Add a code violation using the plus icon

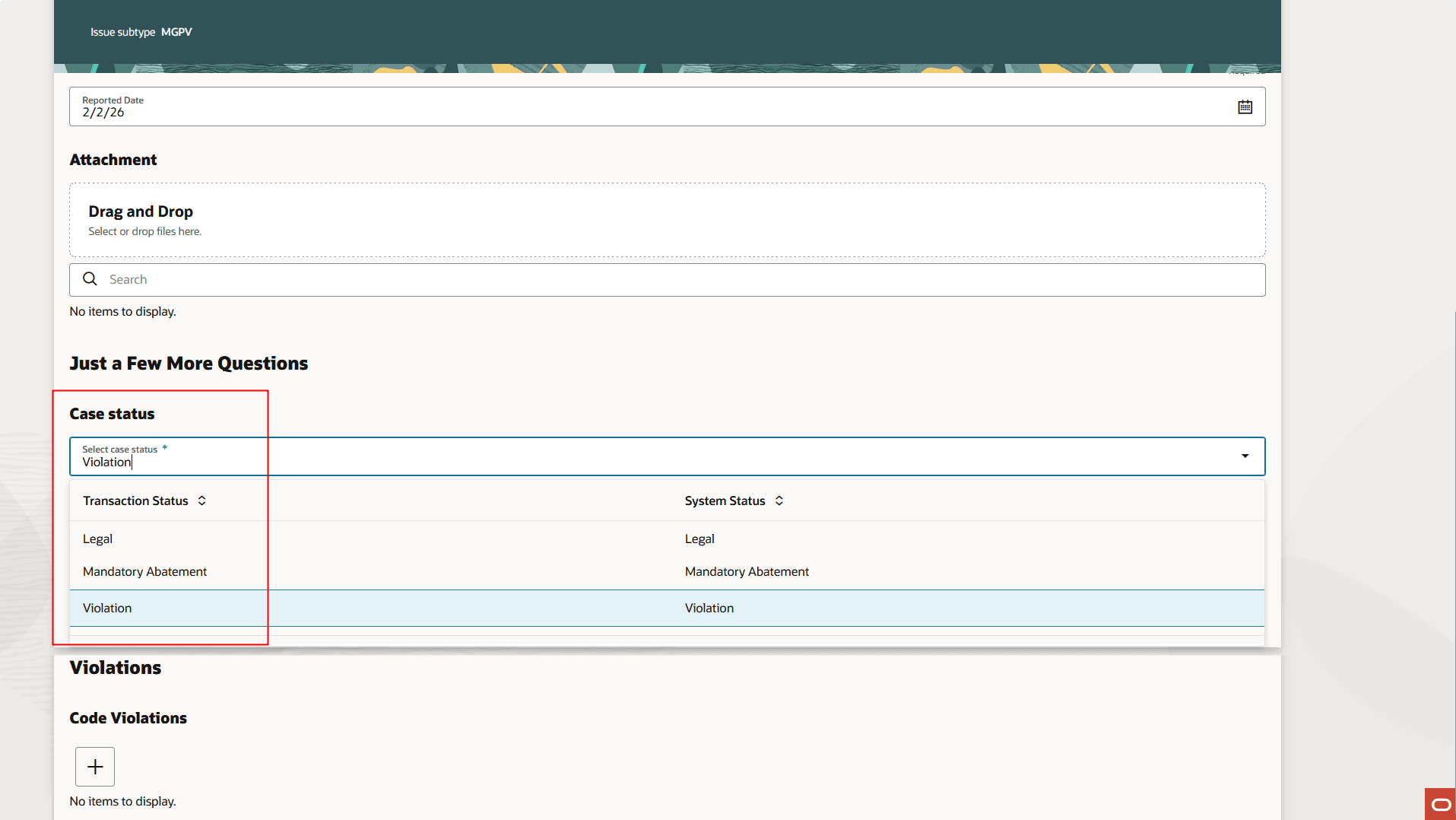tap(94, 766)
